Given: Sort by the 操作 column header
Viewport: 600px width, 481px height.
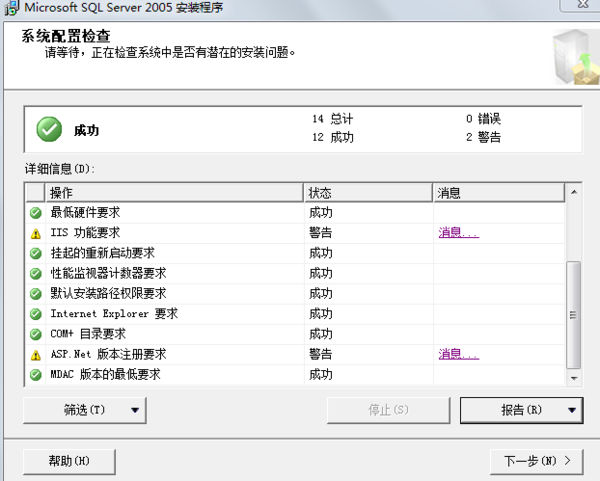Looking at the screenshot, I should pos(174,193).
